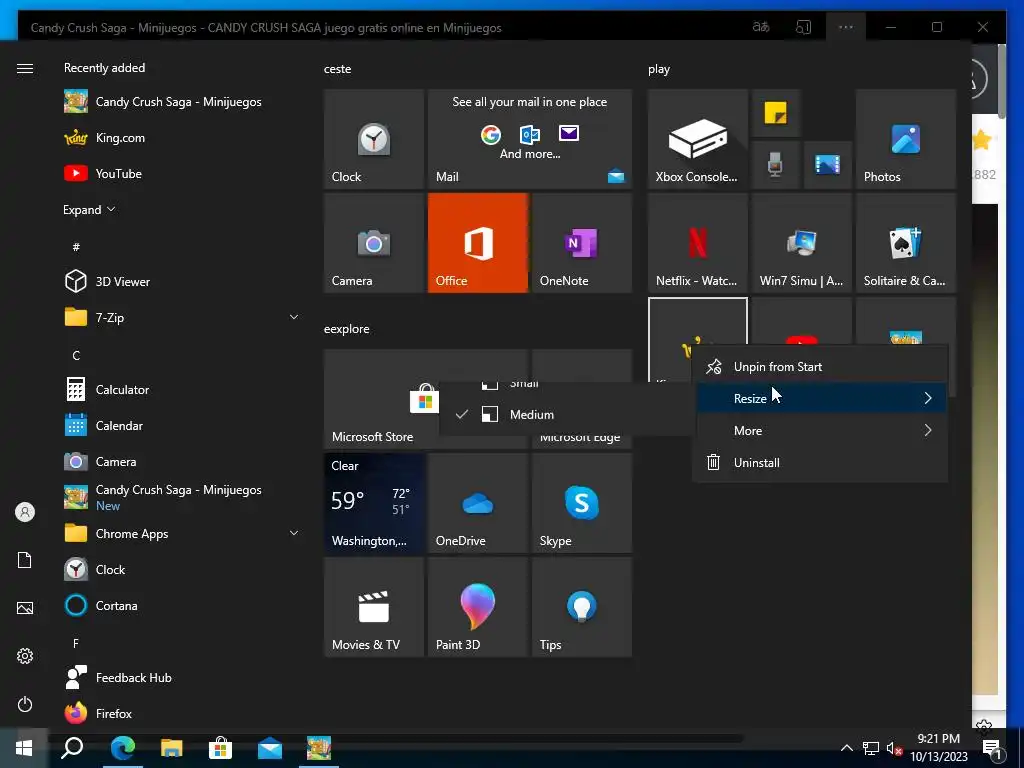Open the user account icon in Start sidebar
This screenshot has width=1024, height=768.
(25, 512)
